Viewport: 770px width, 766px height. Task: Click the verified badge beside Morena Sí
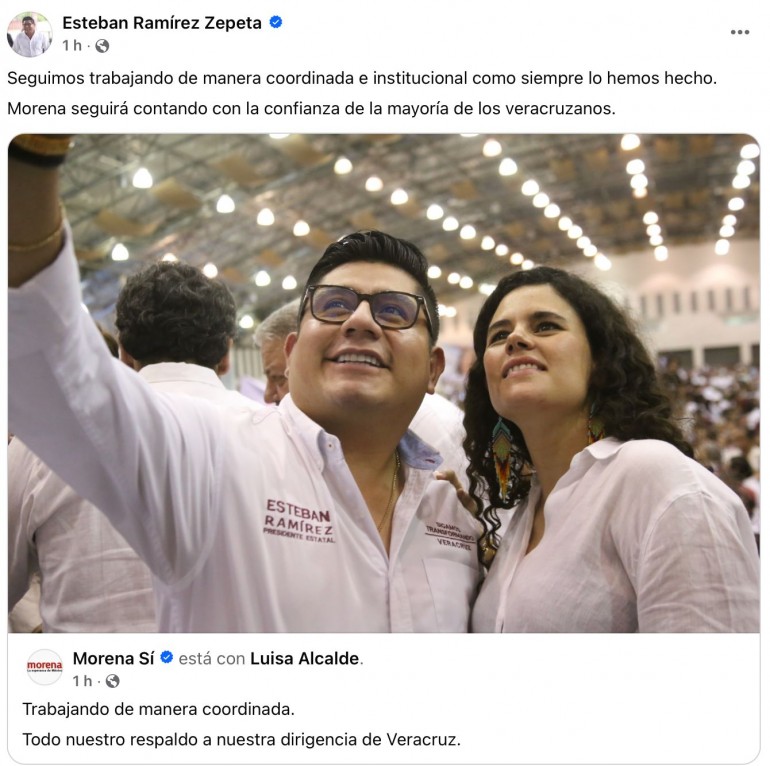[x=167, y=657]
